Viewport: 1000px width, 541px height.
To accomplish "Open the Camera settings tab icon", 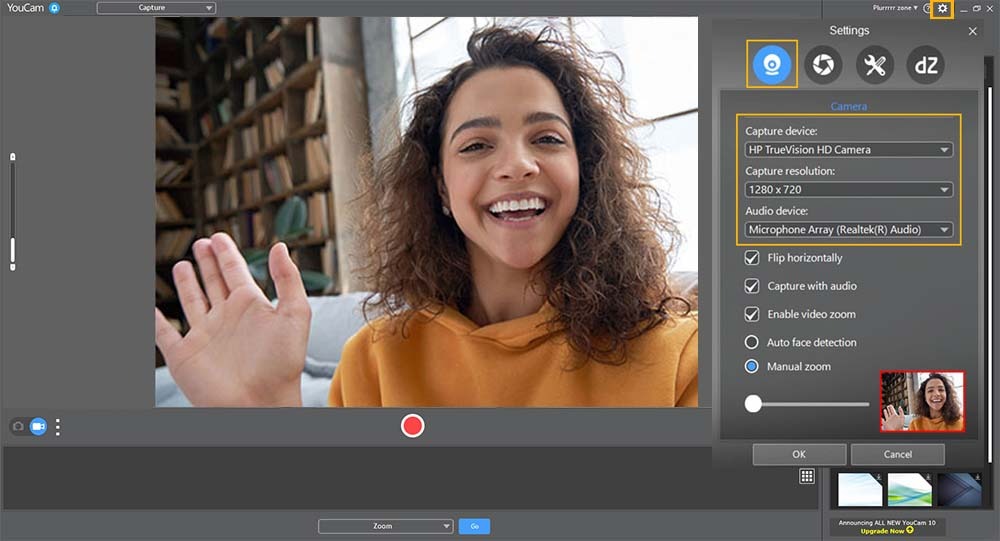I will [772, 64].
